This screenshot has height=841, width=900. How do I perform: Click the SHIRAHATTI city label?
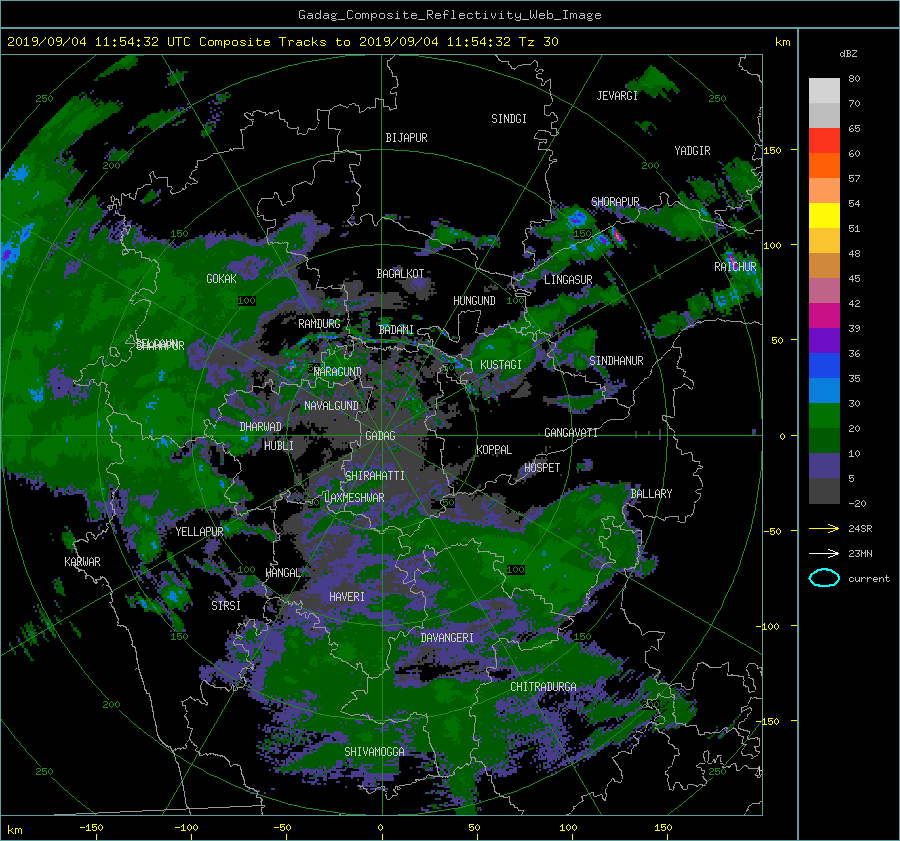click(375, 476)
